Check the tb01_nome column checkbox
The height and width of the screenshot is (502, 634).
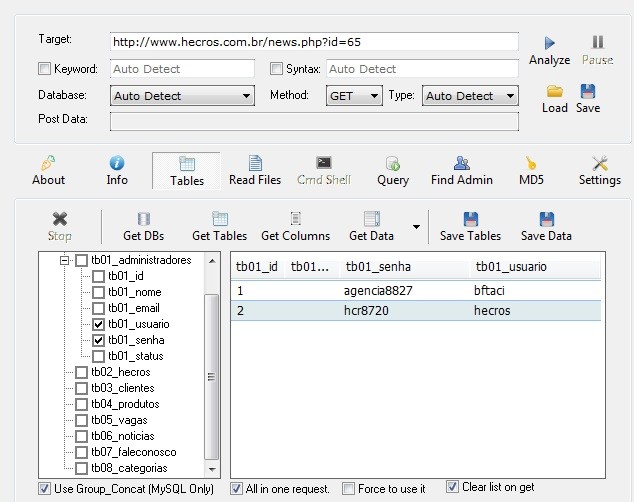point(98,292)
